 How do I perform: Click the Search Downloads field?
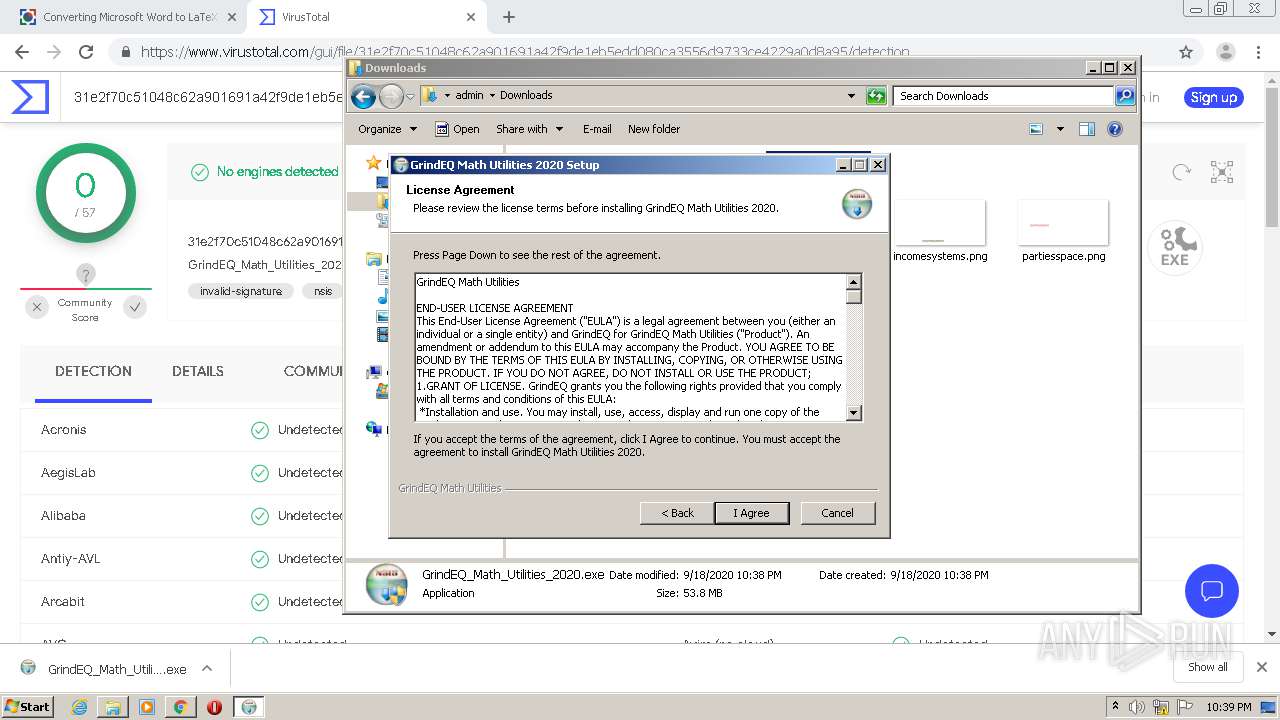(x=1003, y=96)
